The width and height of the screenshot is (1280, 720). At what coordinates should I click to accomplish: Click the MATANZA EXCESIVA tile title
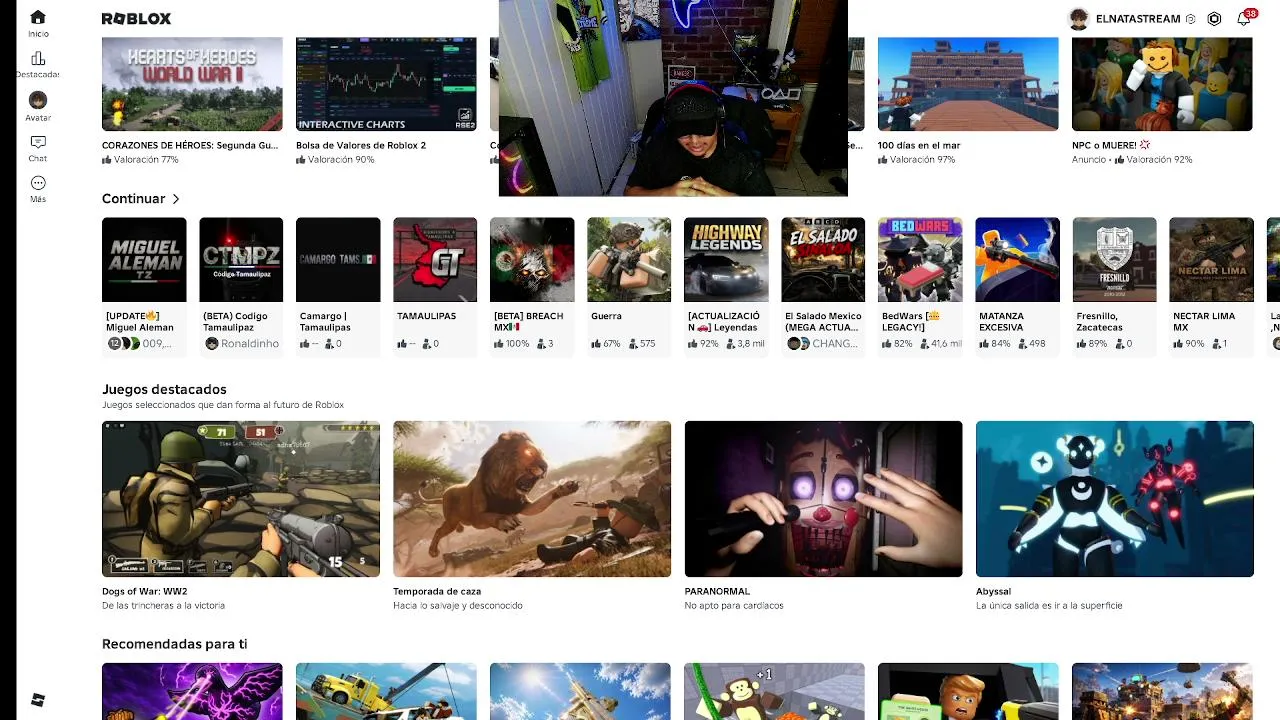pos(1001,321)
